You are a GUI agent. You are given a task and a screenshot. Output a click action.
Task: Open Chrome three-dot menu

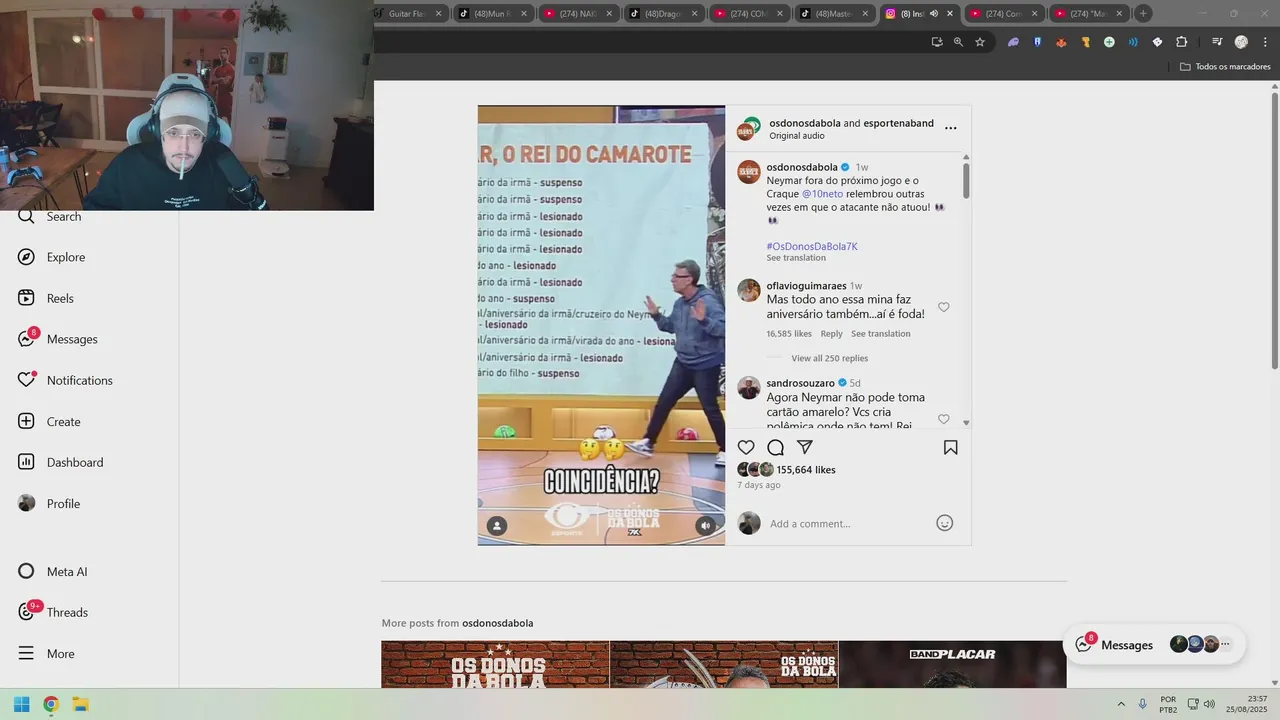1264,42
